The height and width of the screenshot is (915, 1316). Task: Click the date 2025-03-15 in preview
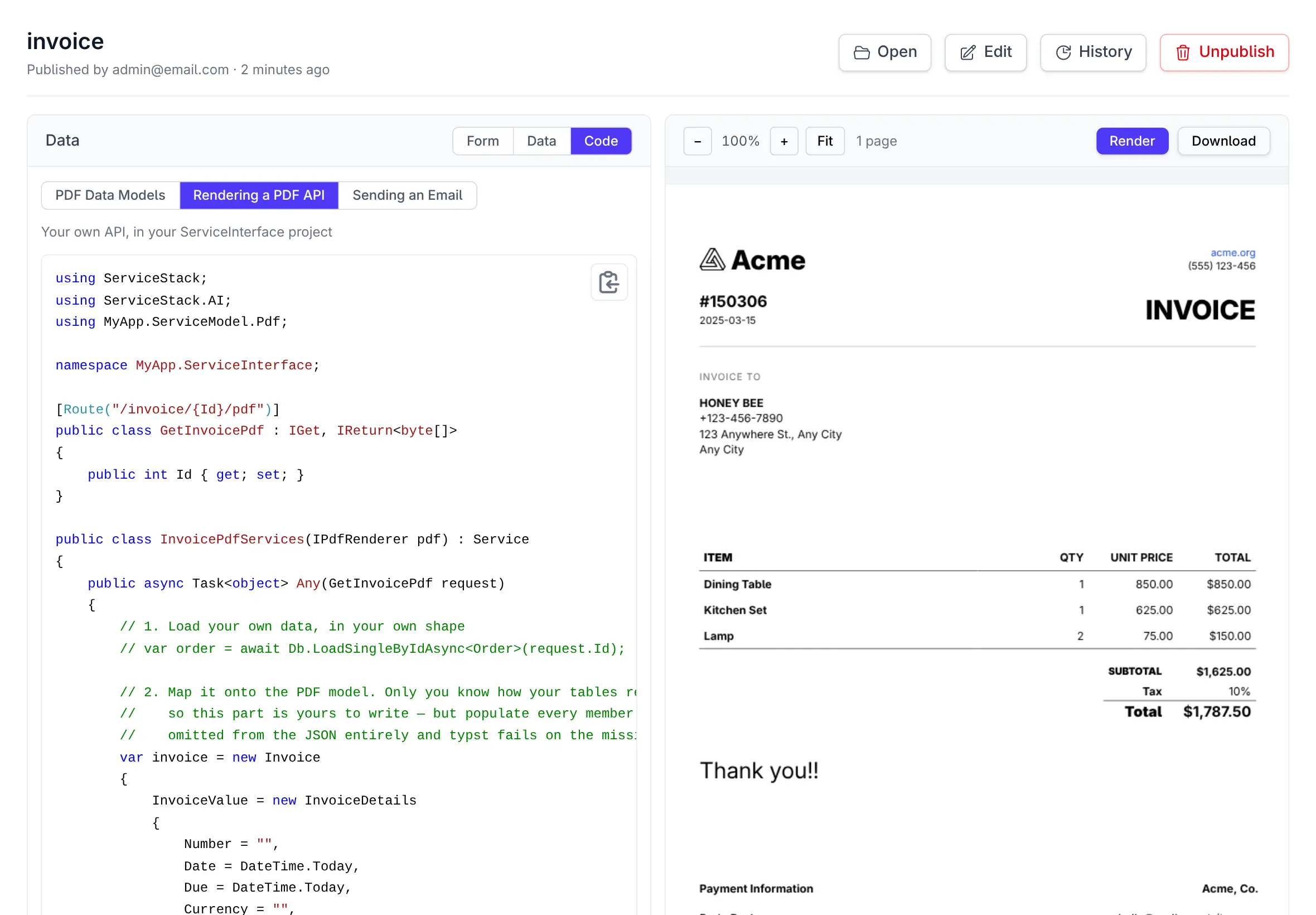tap(727, 320)
